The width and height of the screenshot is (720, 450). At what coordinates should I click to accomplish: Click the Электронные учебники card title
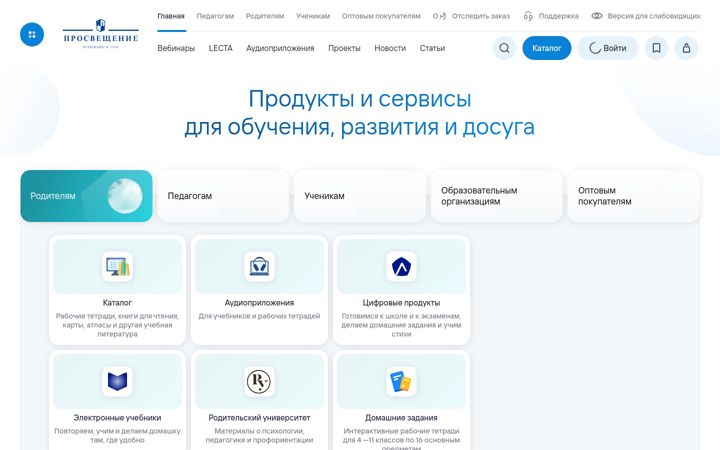point(118,418)
